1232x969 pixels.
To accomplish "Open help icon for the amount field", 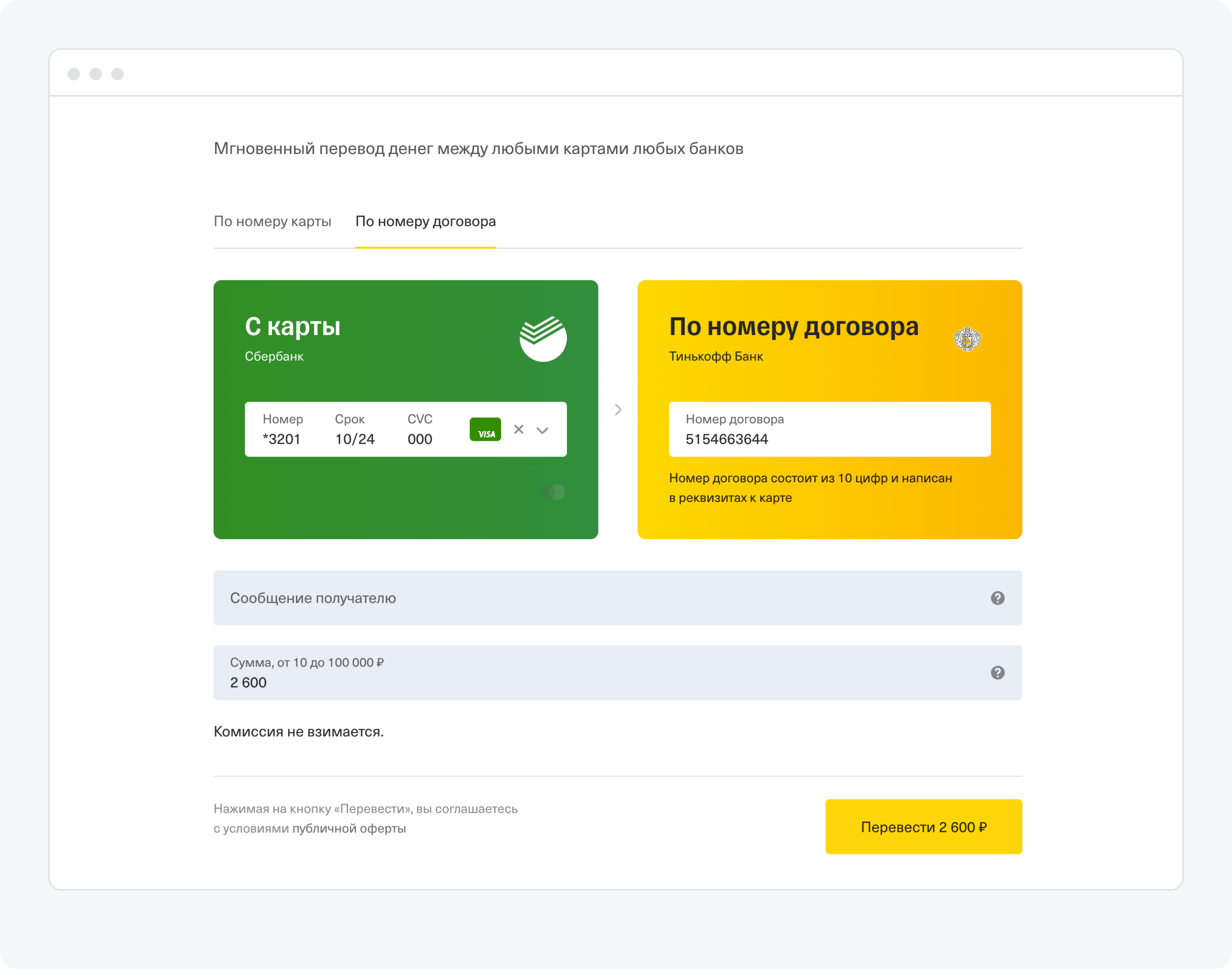I will click(998, 673).
